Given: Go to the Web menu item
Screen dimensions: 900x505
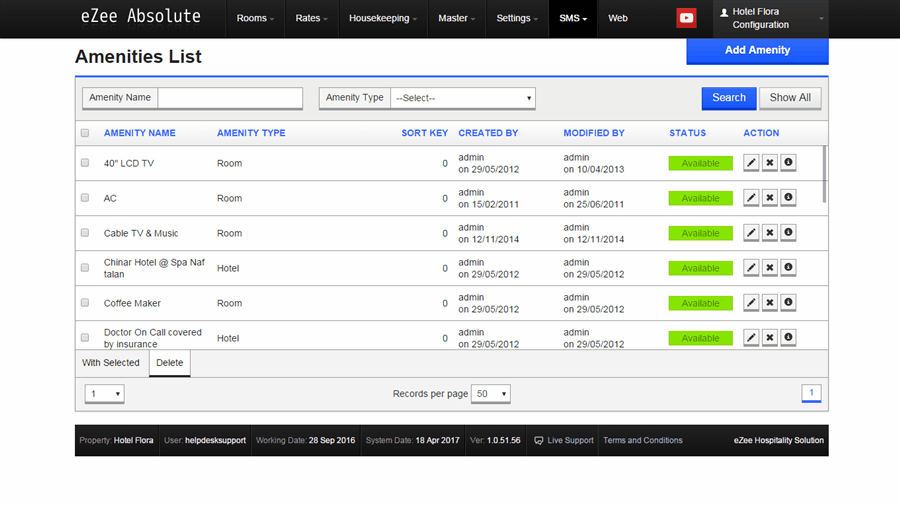Looking at the screenshot, I should [x=618, y=18].
